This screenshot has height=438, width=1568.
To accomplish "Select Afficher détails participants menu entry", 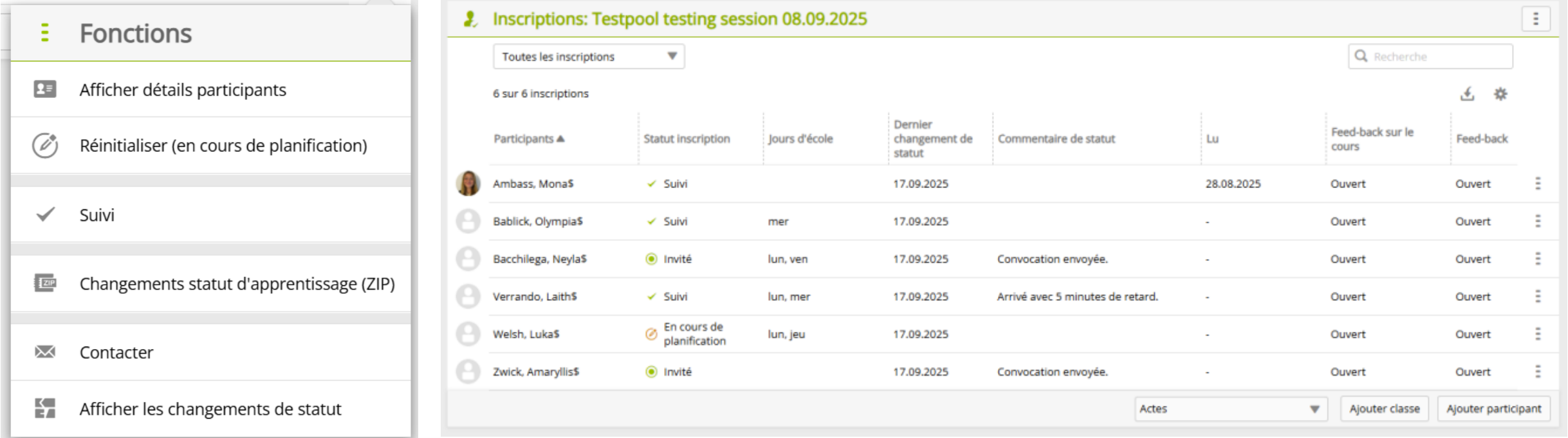I will (x=183, y=90).
